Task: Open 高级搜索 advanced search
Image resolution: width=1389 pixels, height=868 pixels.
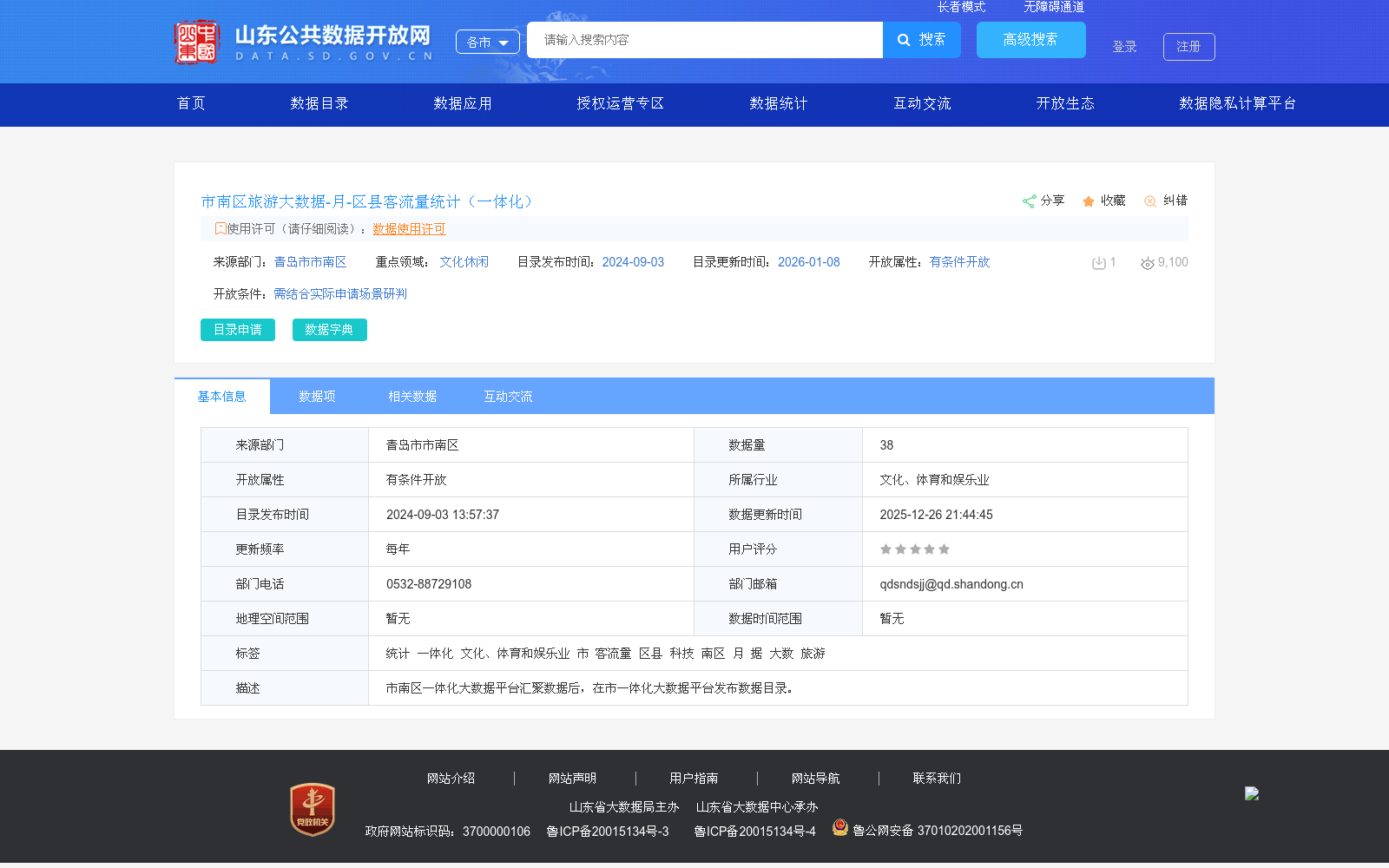Action: [1031, 40]
